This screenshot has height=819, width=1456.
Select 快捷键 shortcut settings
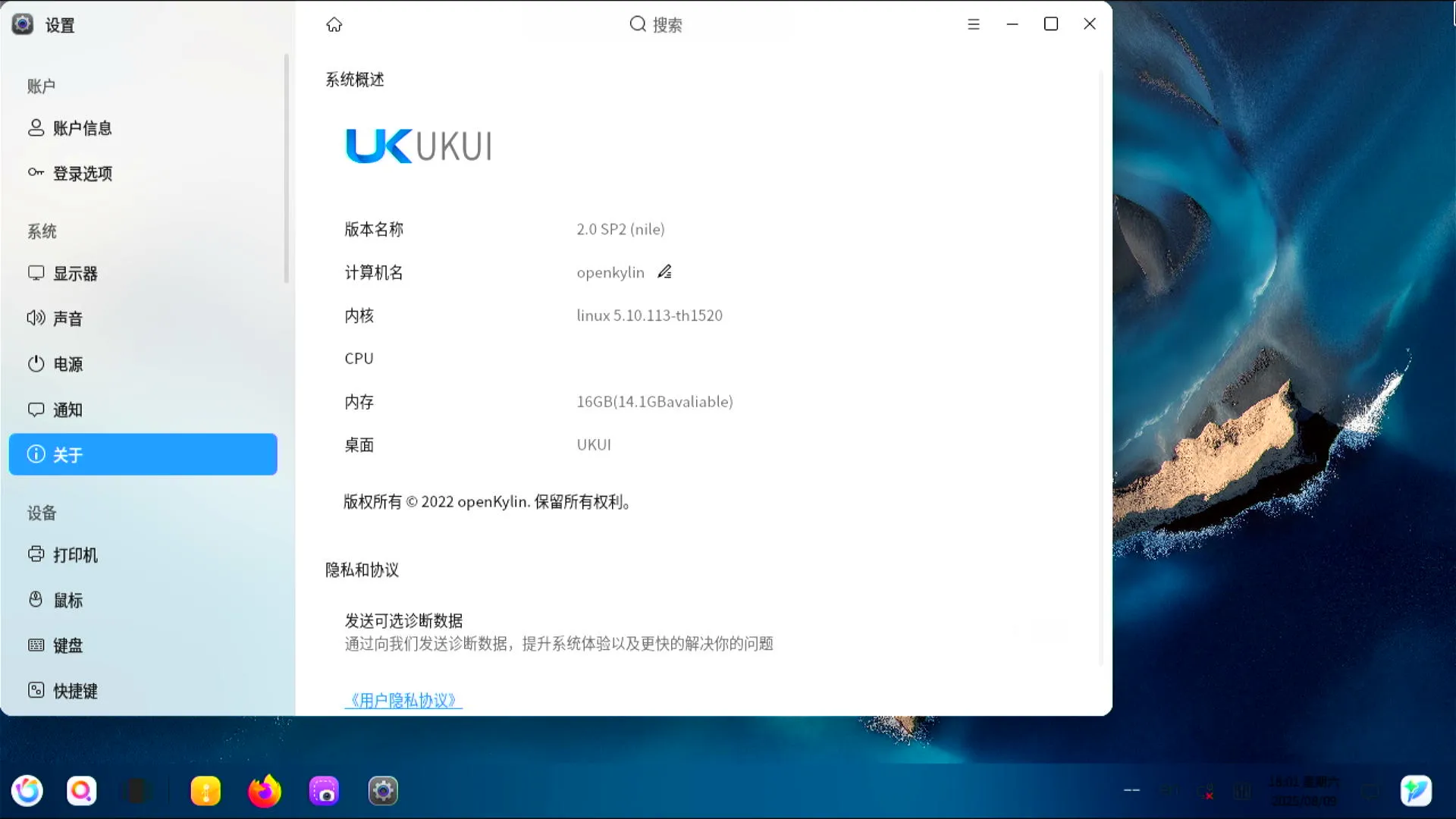[x=74, y=691]
